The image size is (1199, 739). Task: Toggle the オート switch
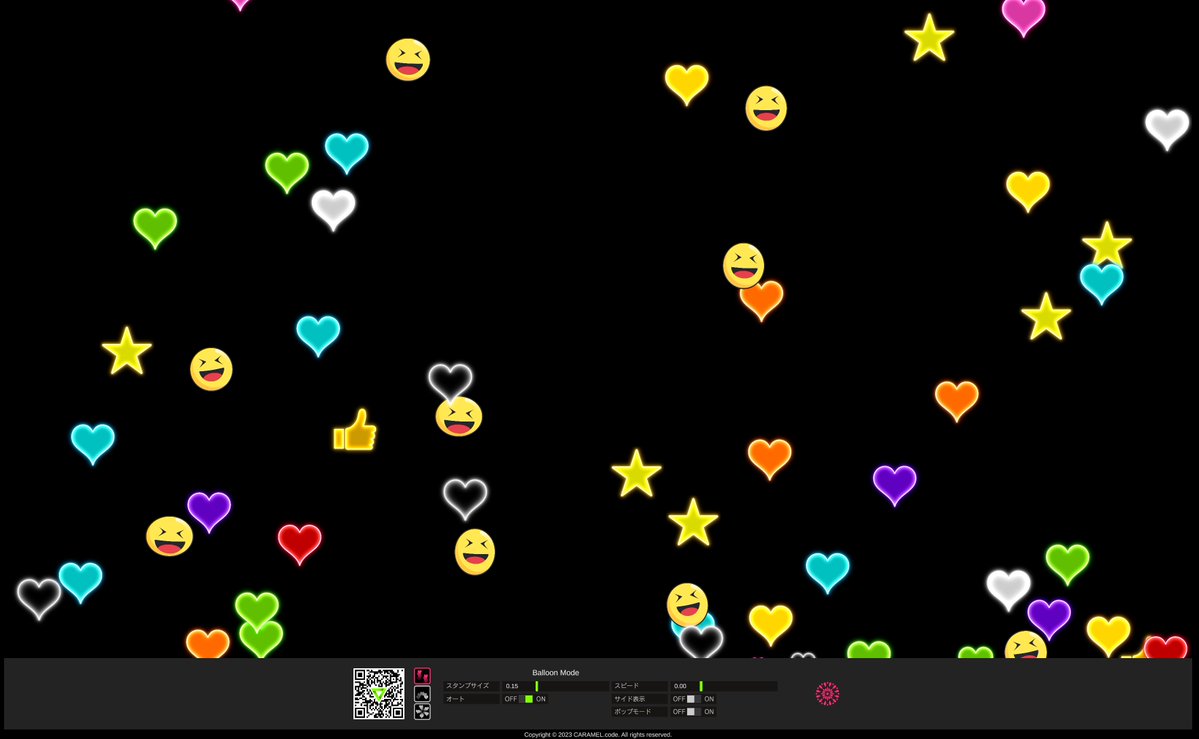525,699
